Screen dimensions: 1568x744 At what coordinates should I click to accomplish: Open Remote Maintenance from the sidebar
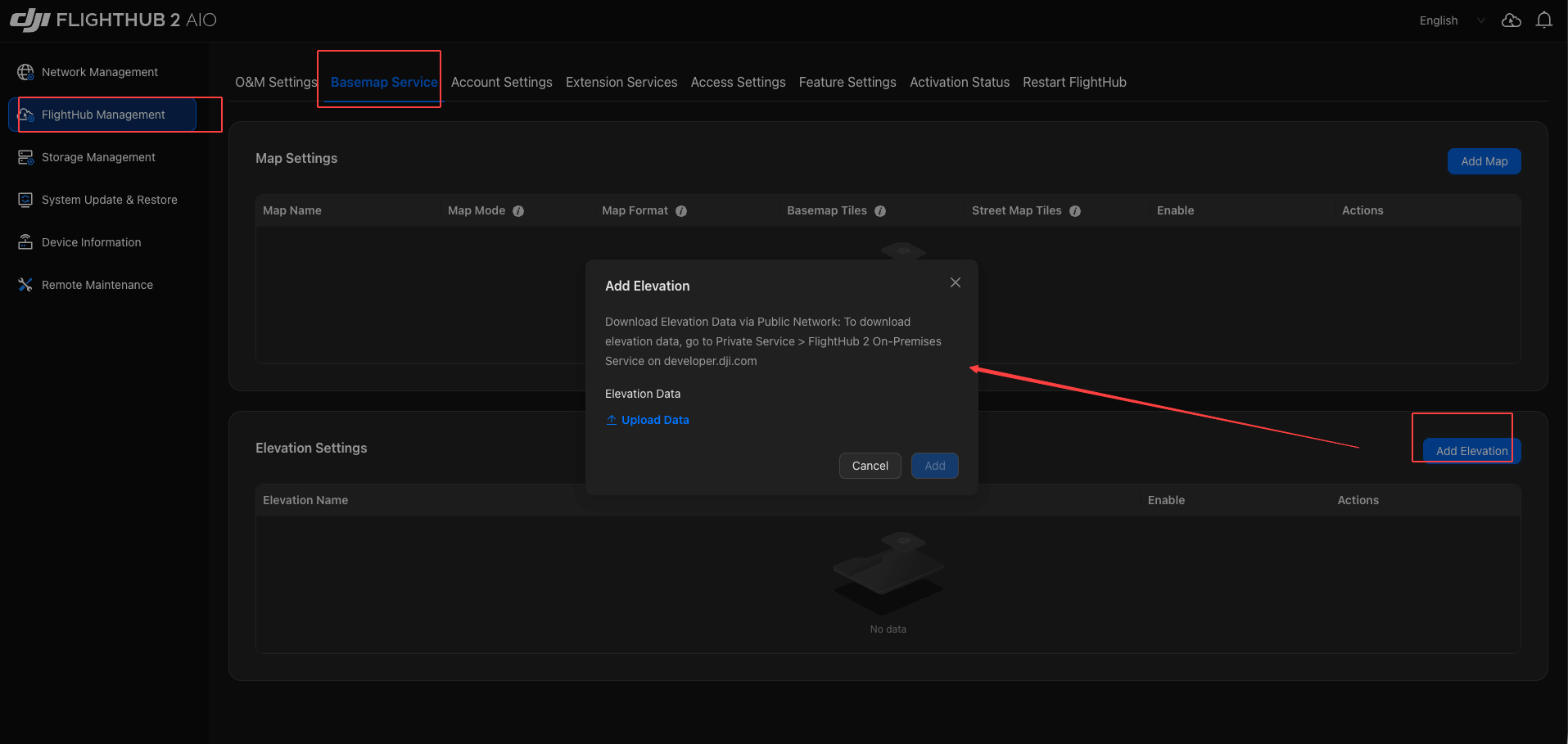(97, 285)
